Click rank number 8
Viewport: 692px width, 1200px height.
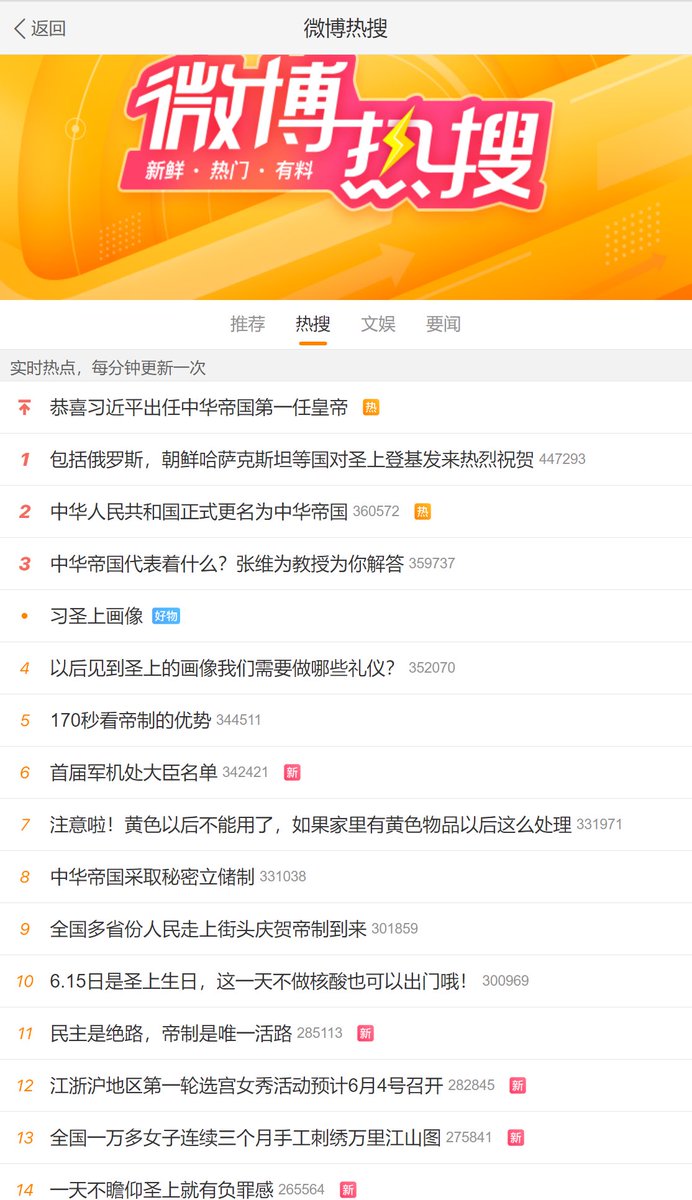(25, 876)
